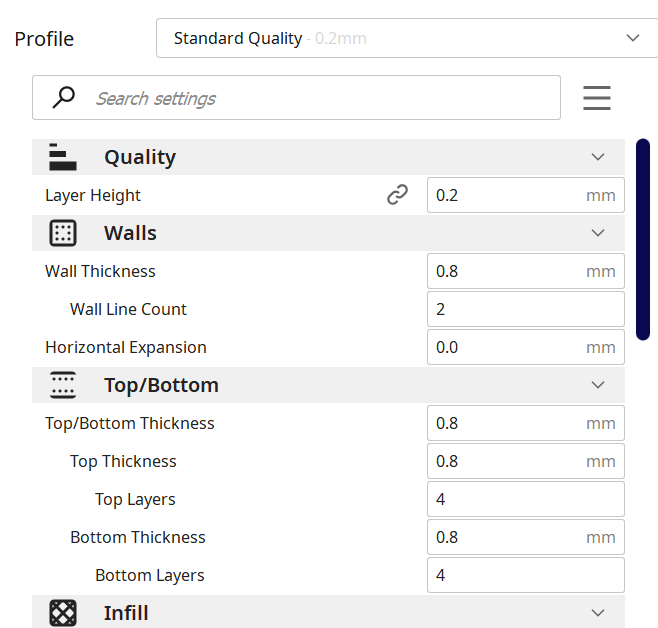Click the Search settings field

(x=320, y=98)
